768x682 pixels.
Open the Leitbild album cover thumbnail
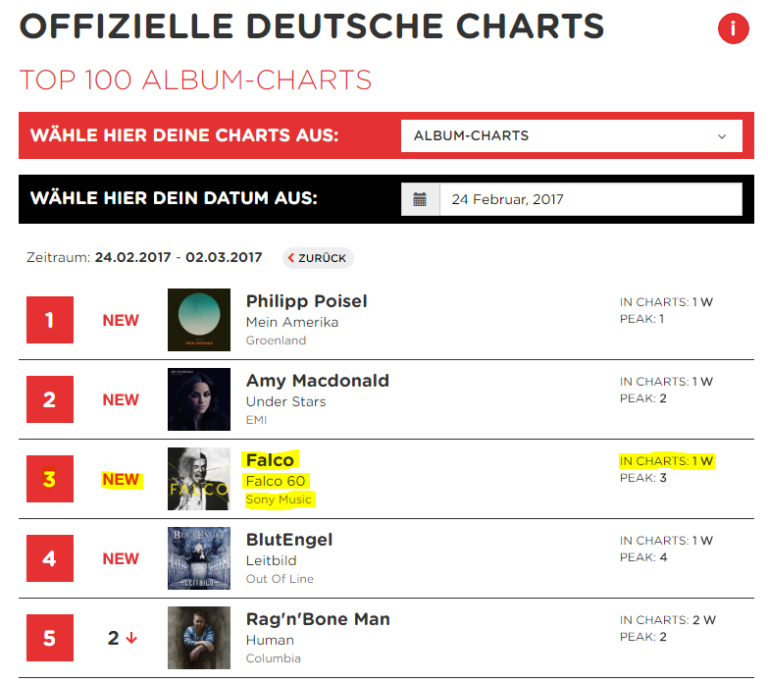point(199,558)
